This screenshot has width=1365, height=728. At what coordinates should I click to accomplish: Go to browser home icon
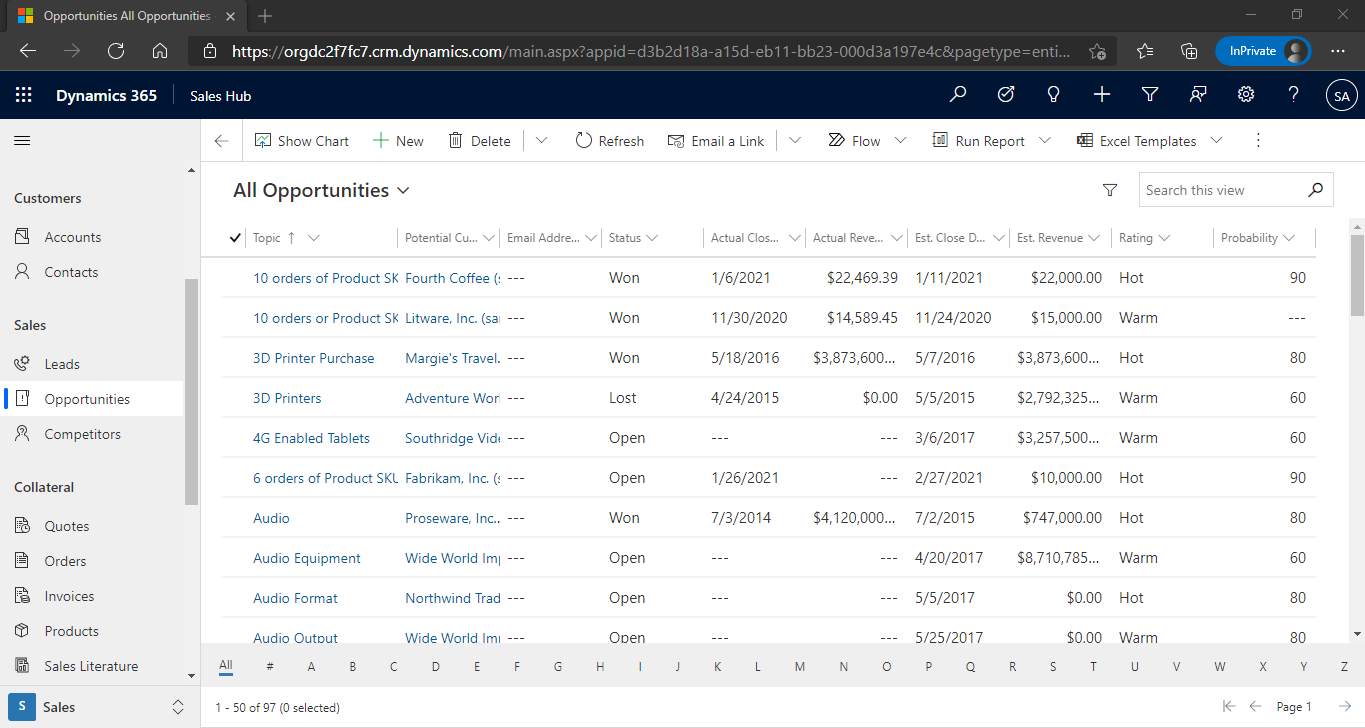160,51
